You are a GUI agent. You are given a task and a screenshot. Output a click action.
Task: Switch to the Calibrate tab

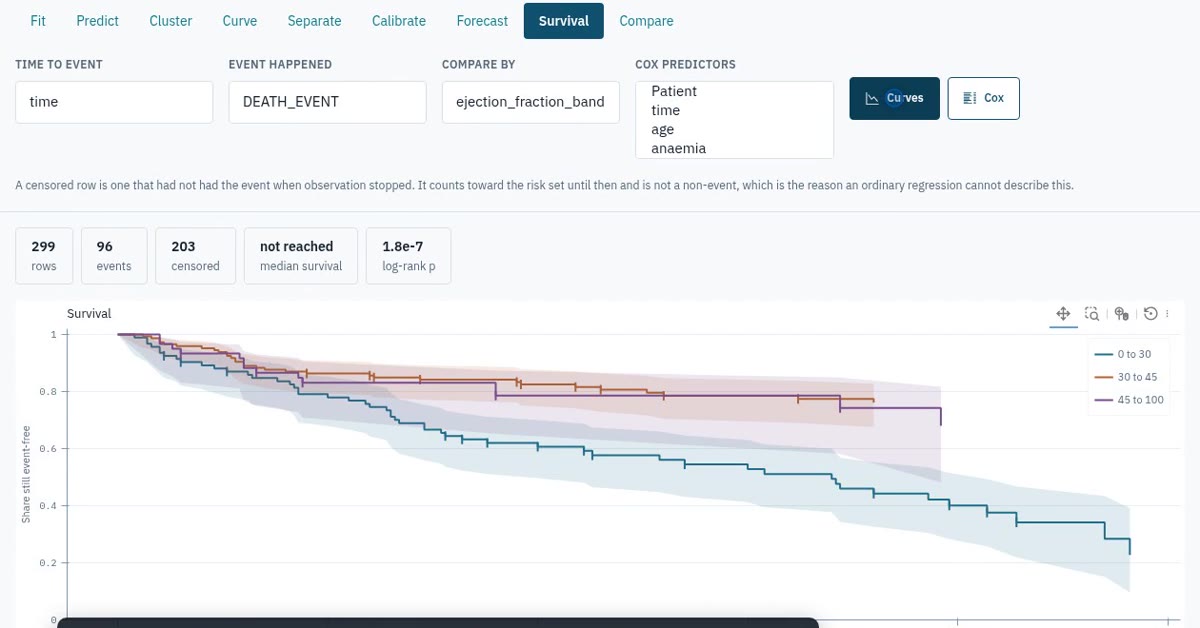[399, 20]
